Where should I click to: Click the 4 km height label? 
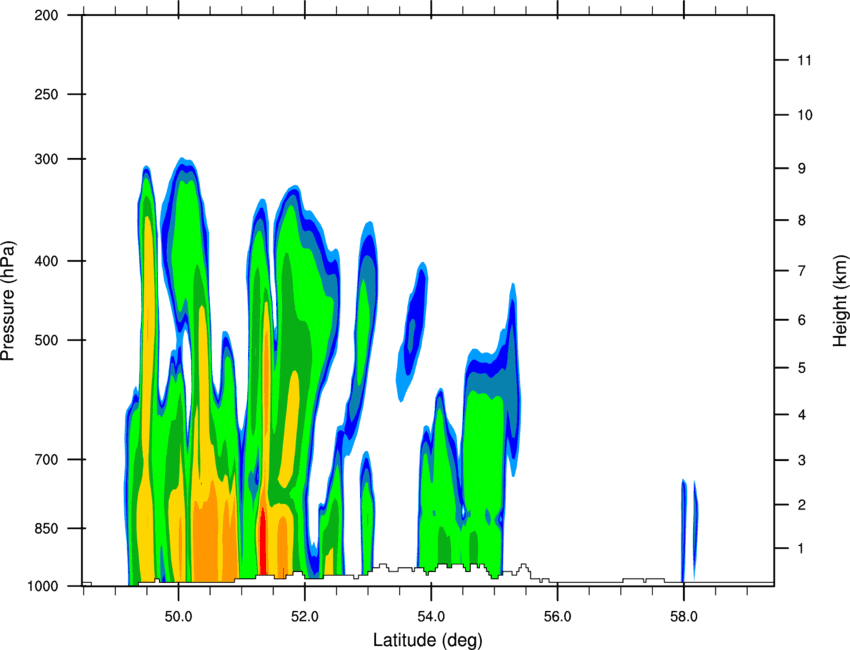click(802, 415)
